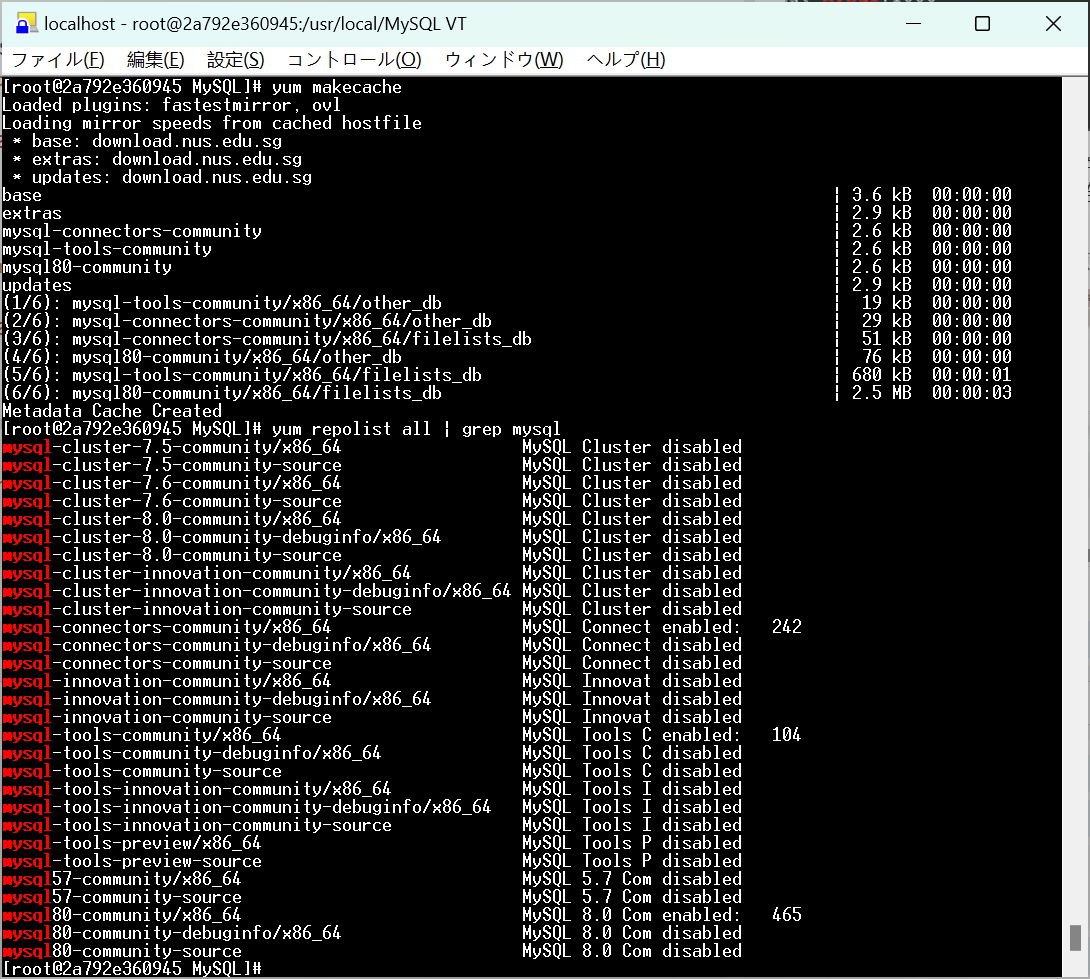Image resolution: width=1090 pixels, height=979 pixels.
Task: Click the '680 kB' size value
Action: click(881, 375)
